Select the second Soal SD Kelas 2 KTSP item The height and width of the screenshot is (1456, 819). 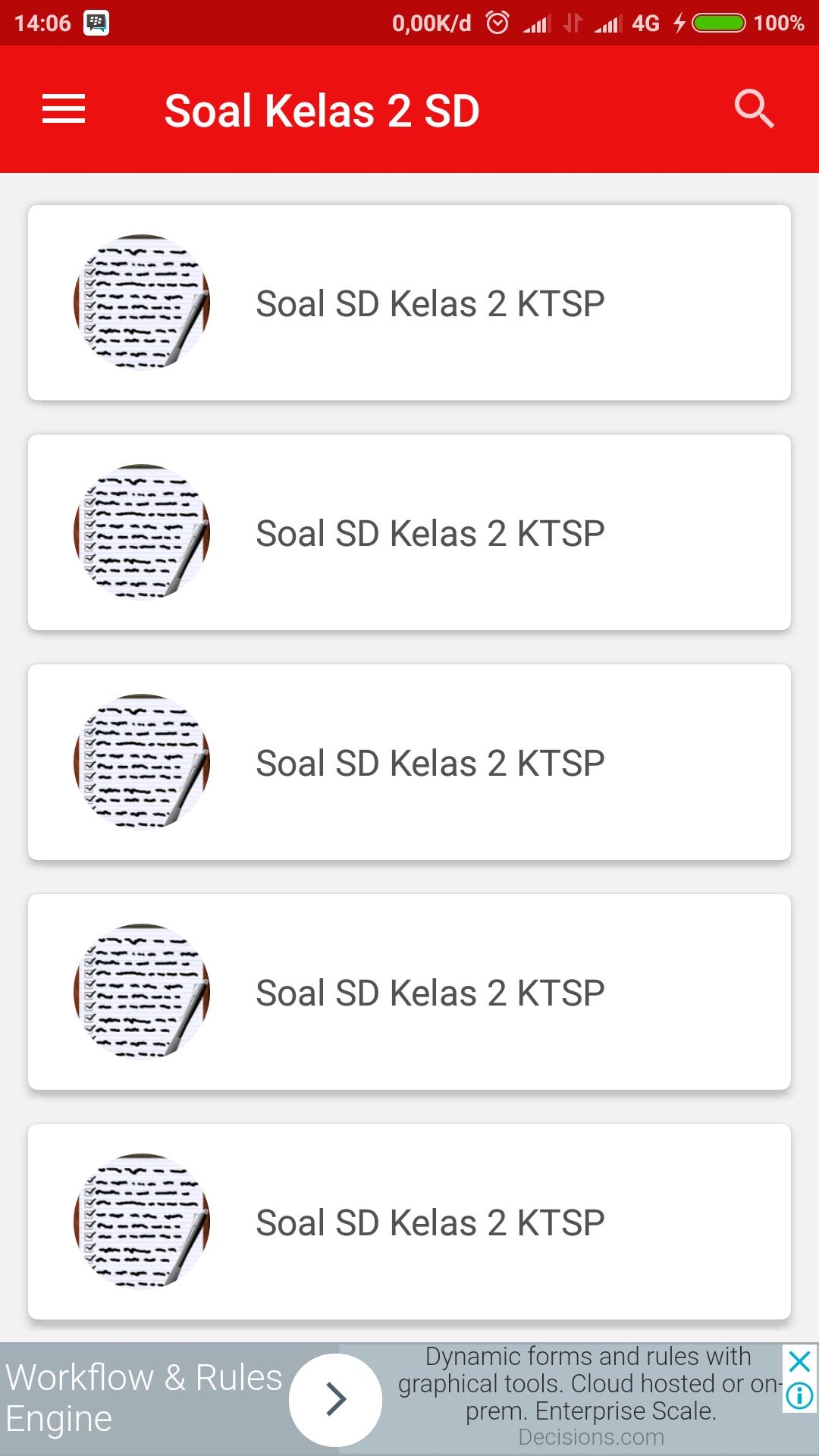click(409, 532)
